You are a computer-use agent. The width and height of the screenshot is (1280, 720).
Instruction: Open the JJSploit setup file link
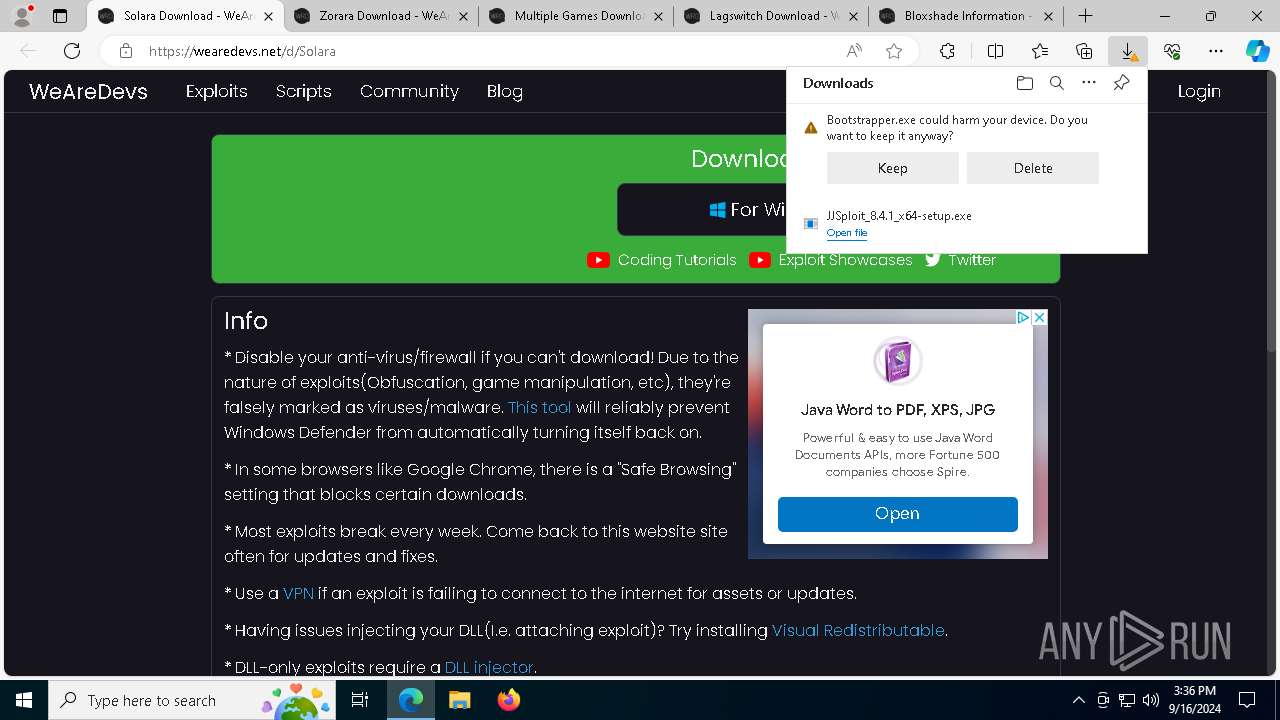(847, 233)
